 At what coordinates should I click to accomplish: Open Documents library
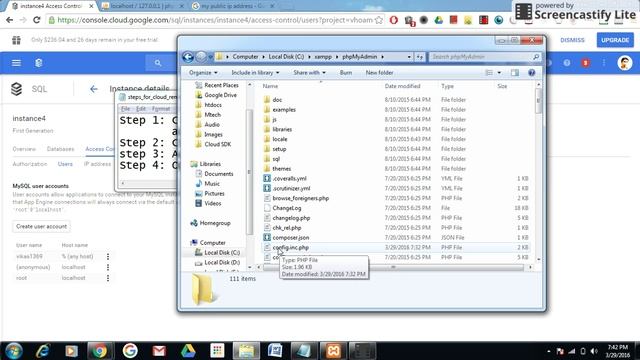tap(218, 173)
